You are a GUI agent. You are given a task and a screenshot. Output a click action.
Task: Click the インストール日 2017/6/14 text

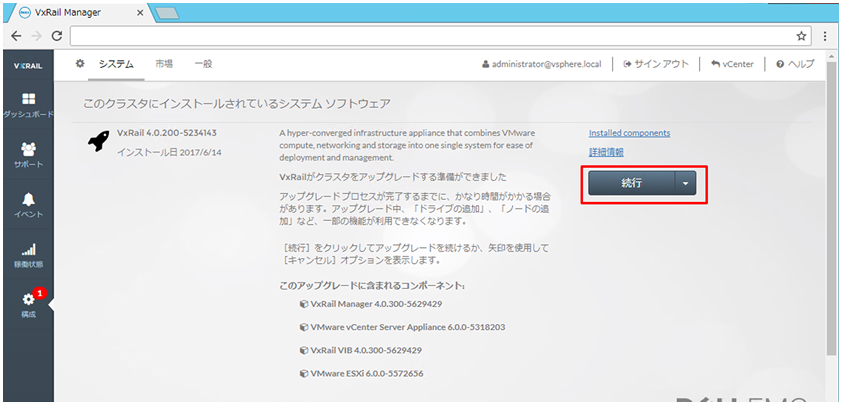click(169, 152)
